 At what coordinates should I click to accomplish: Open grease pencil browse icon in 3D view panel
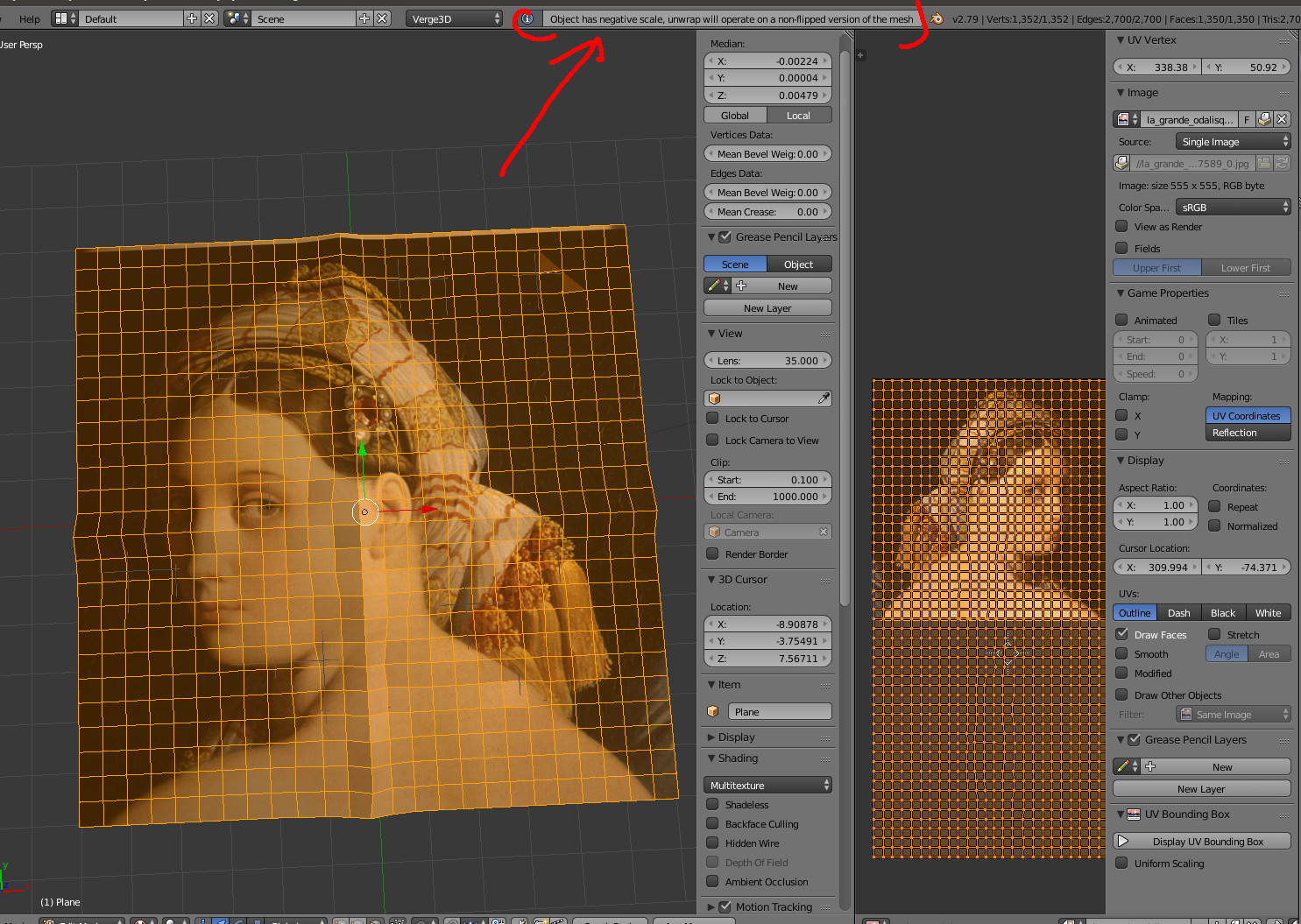click(x=718, y=286)
